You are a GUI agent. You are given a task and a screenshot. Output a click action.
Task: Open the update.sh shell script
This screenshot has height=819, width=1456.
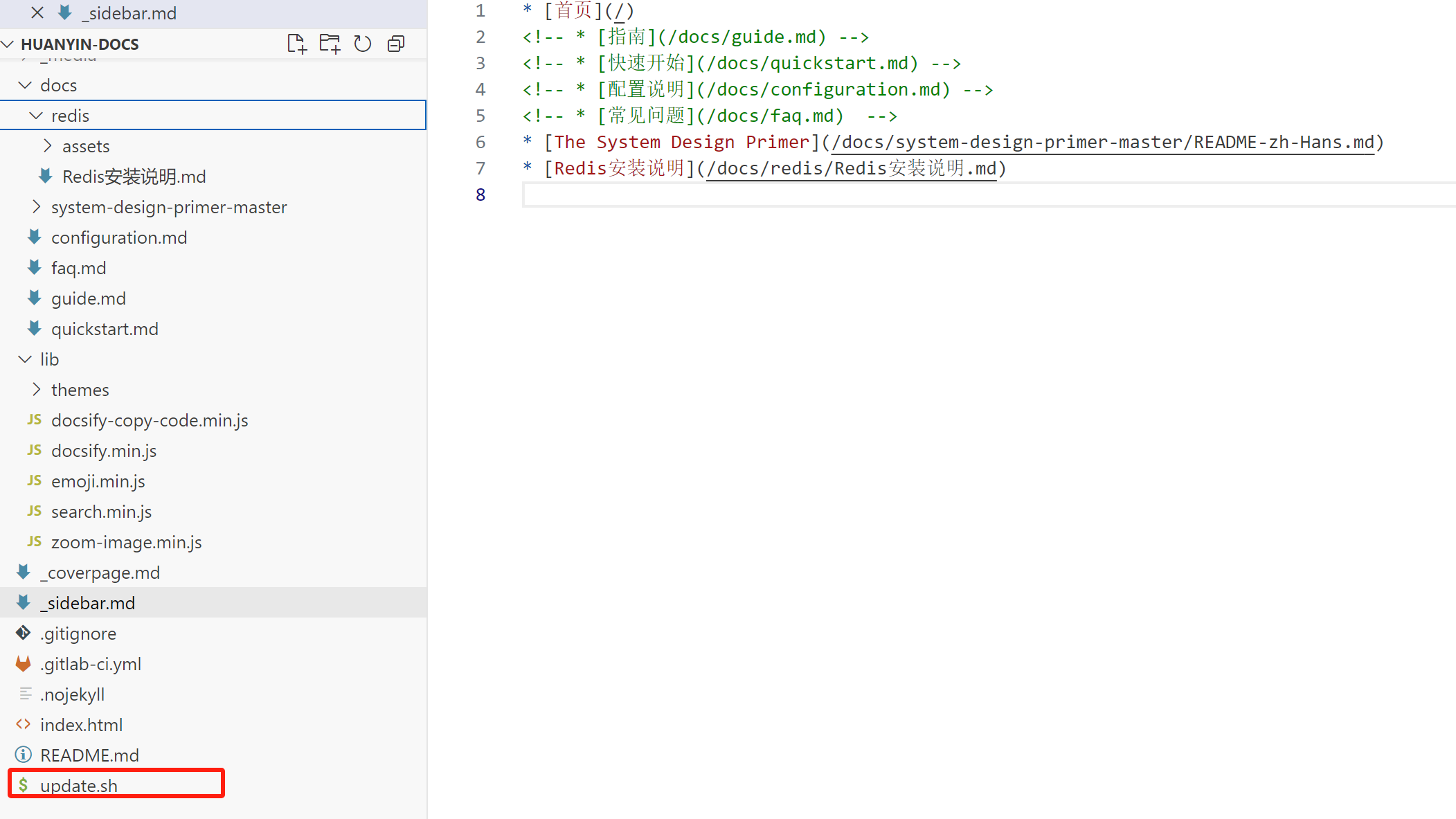[x=79, y=786]
